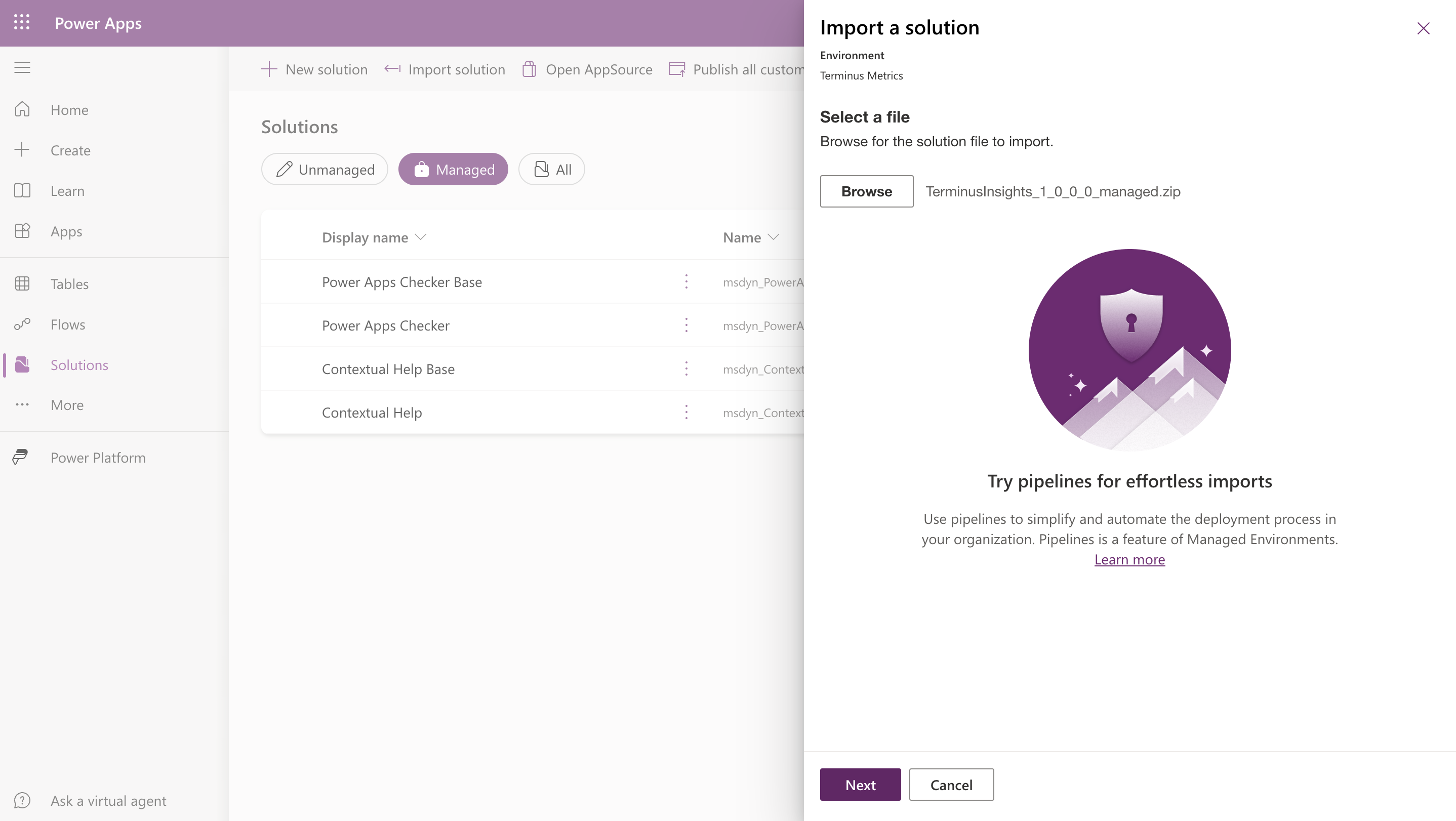Click the Power Platform icon
Viewport: 1456px width, 821px height.
point(20,457)
